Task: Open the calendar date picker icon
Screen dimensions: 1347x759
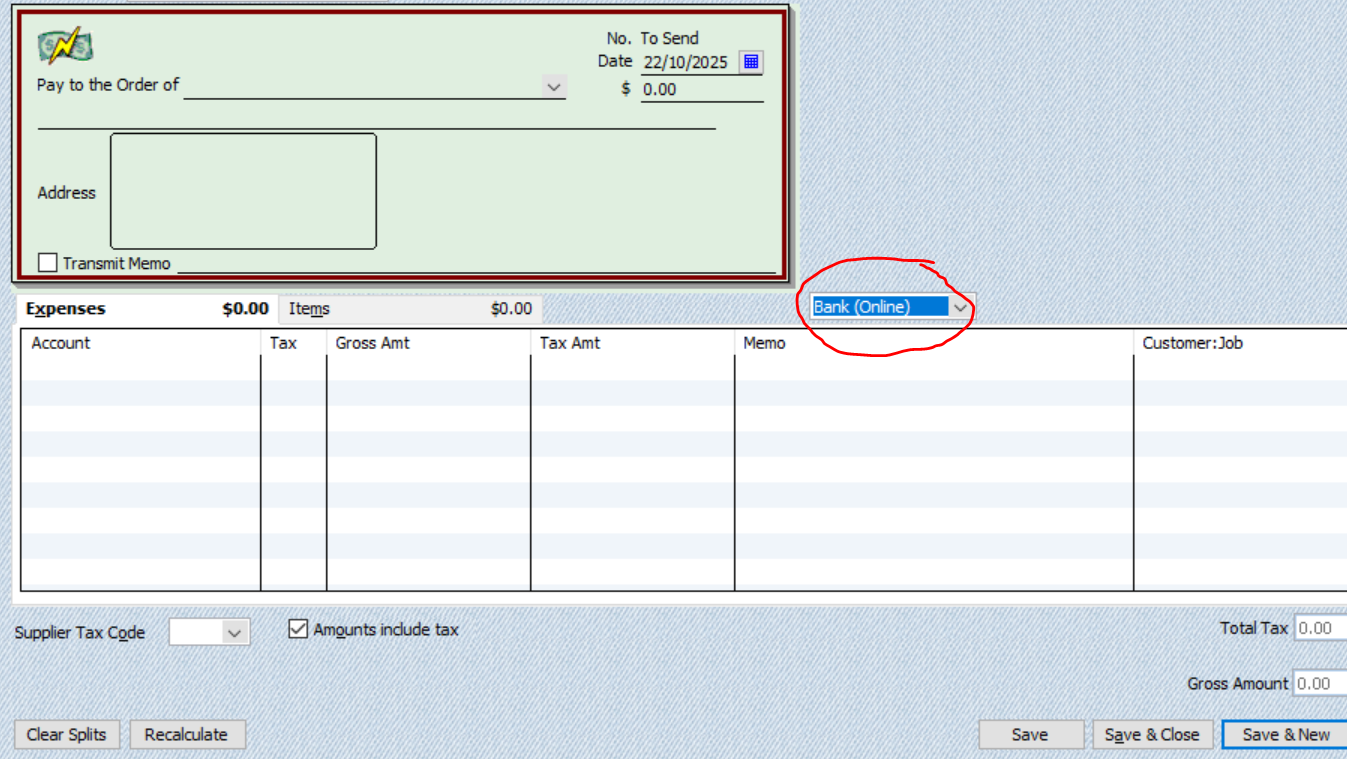Action: coord(751,62)
